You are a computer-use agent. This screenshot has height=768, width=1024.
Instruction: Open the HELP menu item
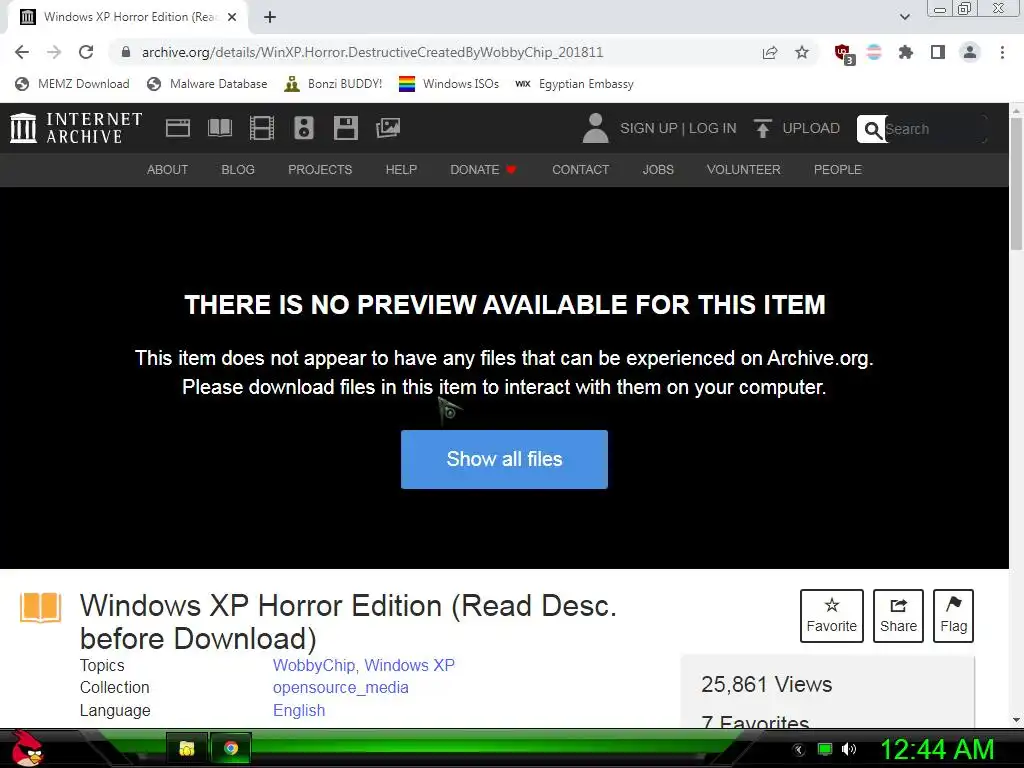click(401, 170)
